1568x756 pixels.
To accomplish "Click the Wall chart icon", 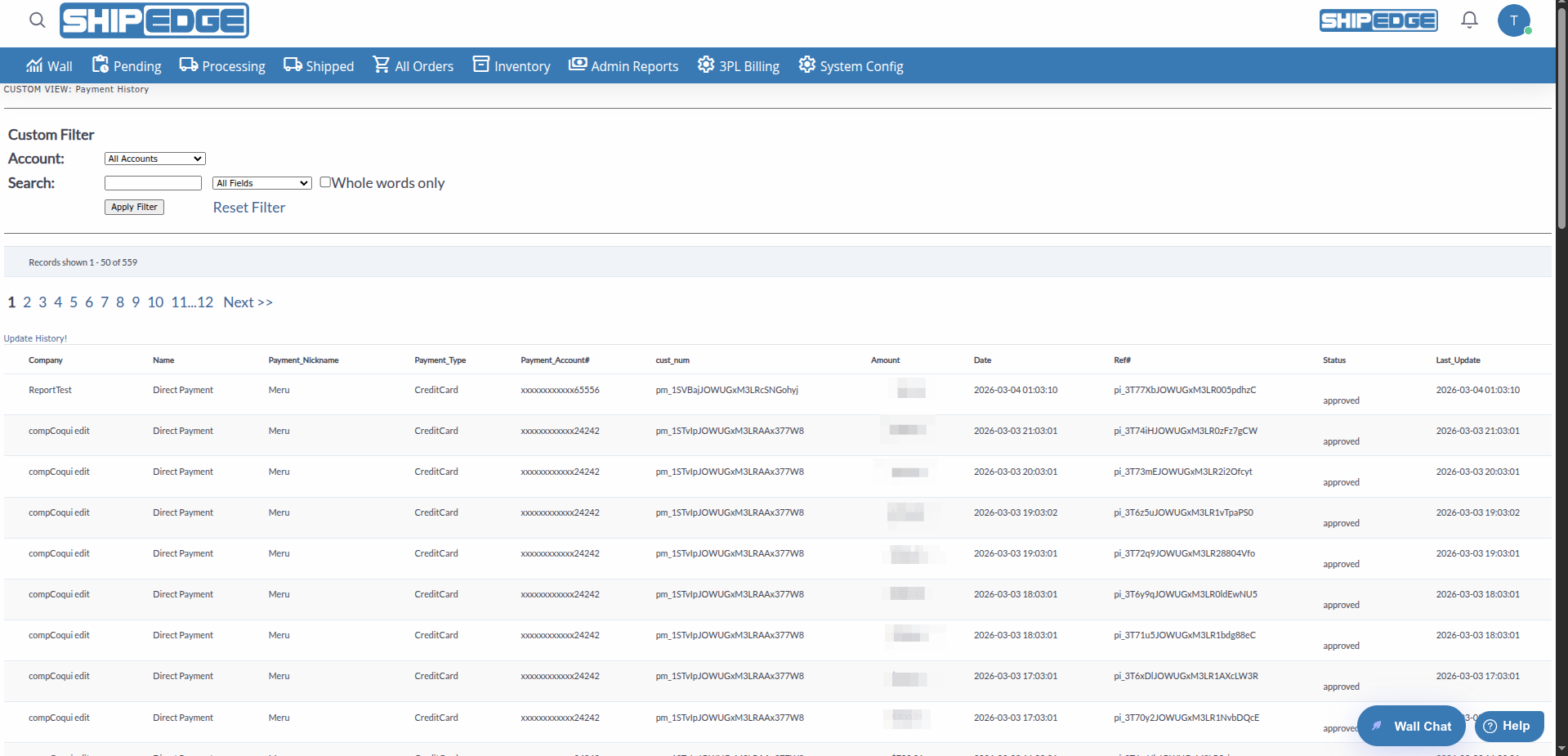I will (34, 65).
